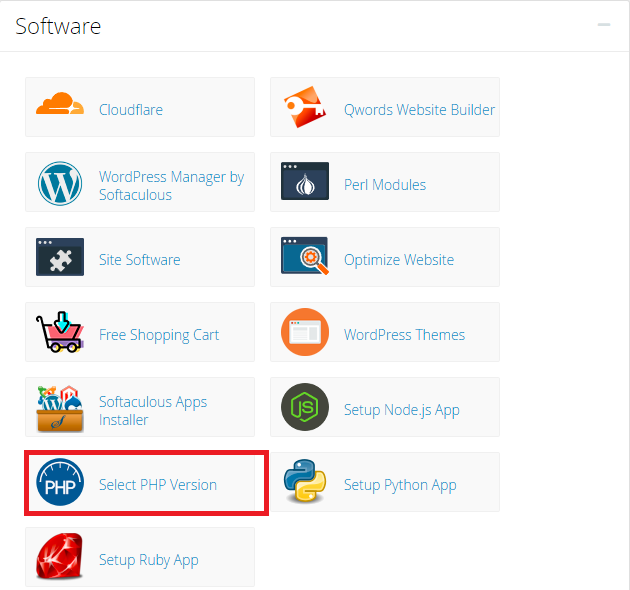
Task: Click the Python snake logo icon
Action: (x=305, y=484)
